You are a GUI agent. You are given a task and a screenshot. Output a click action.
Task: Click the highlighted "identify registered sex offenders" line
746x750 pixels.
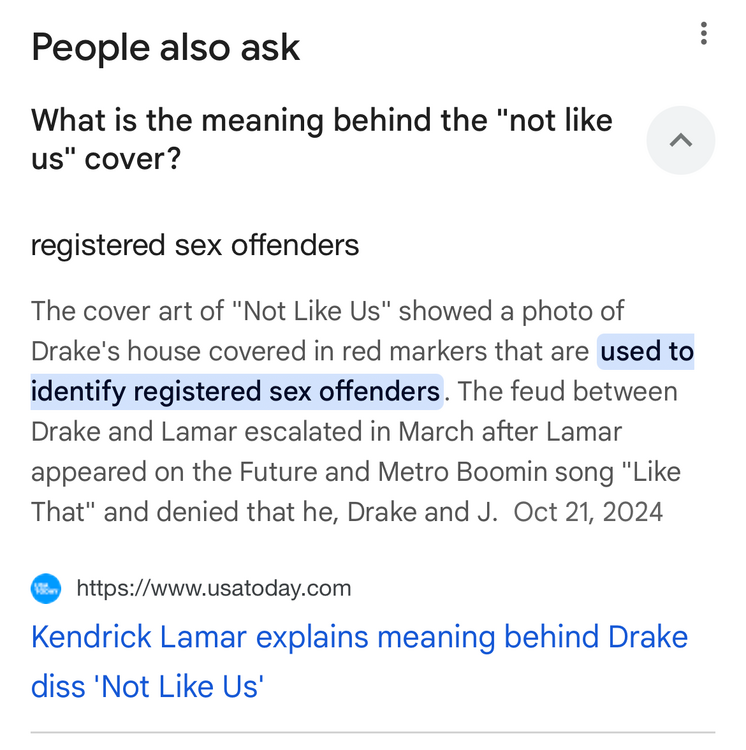click(236, 391)
